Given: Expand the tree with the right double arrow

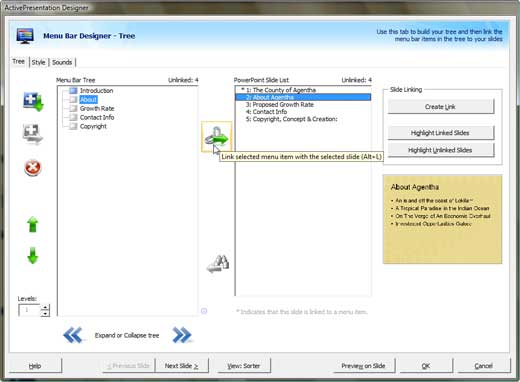Looking at the screenshot, I should 182,335.
